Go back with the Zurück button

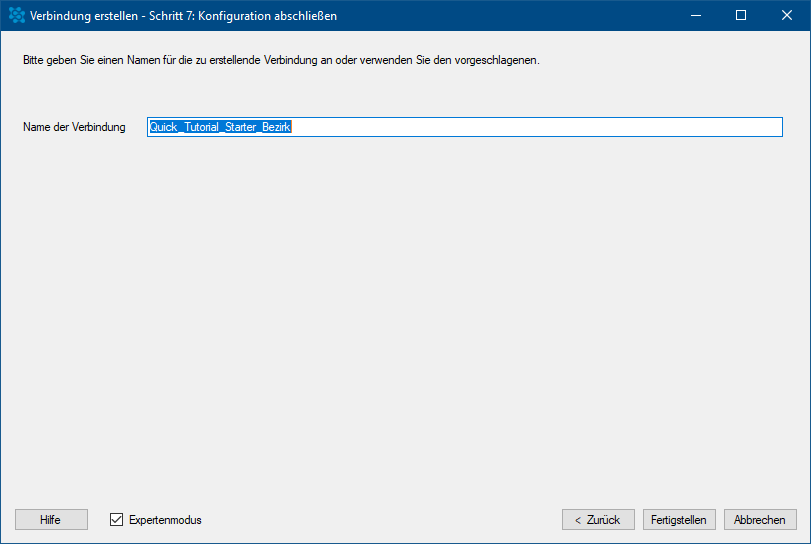(598, 520)
